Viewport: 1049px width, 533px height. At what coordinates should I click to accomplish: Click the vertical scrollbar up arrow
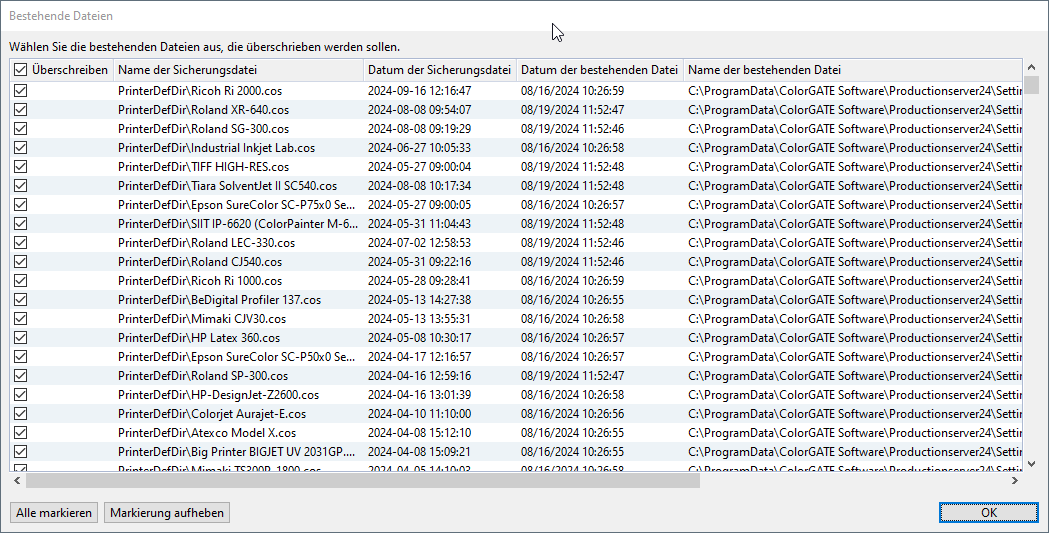[1031, 67]
